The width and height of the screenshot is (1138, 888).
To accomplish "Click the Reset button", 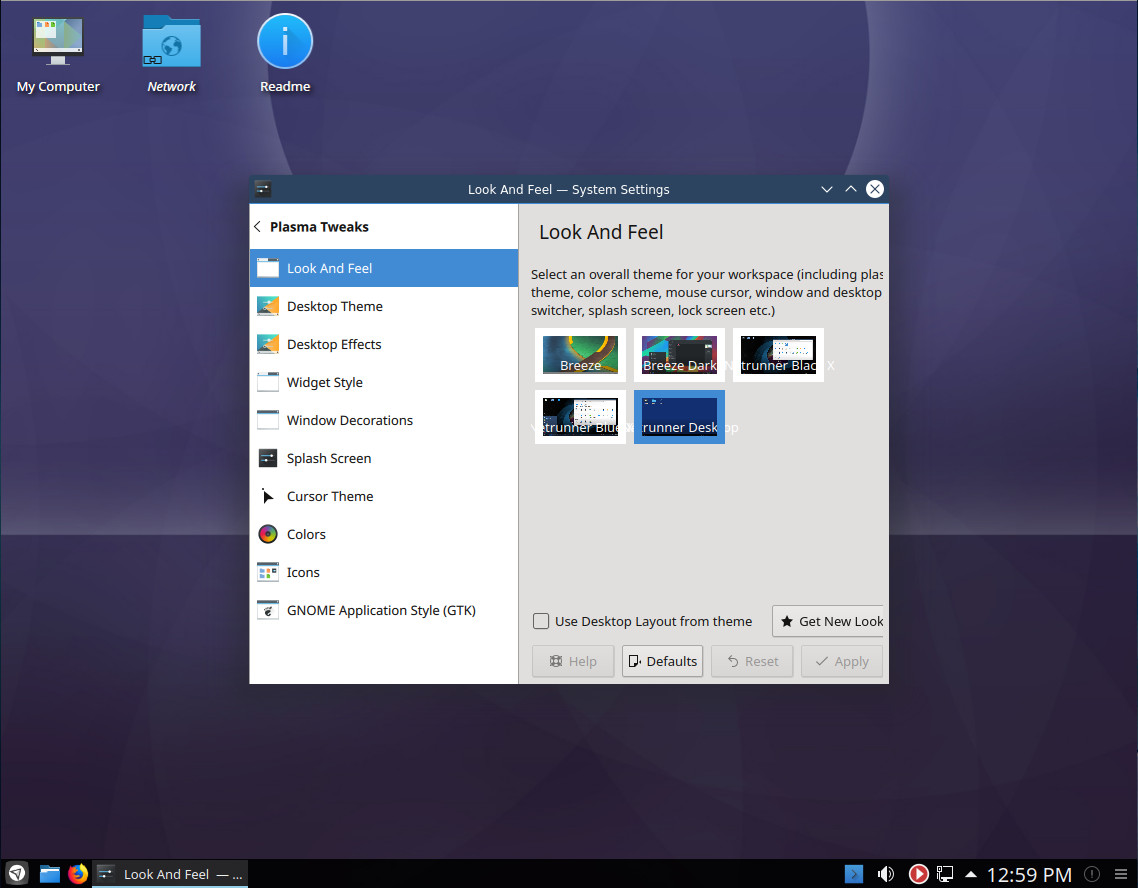I will (752, 661).
